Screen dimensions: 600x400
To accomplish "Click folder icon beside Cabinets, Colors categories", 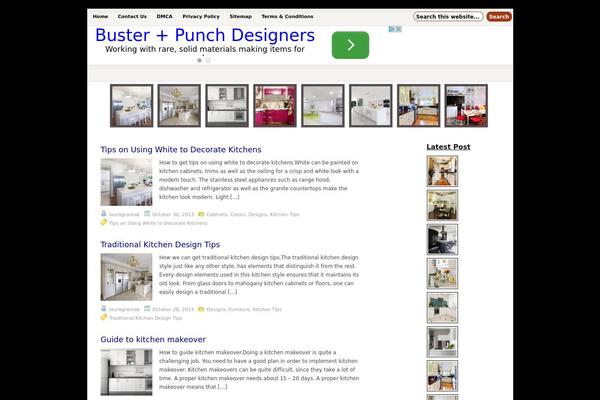I will pyautogui.click(x=201, y=214).
